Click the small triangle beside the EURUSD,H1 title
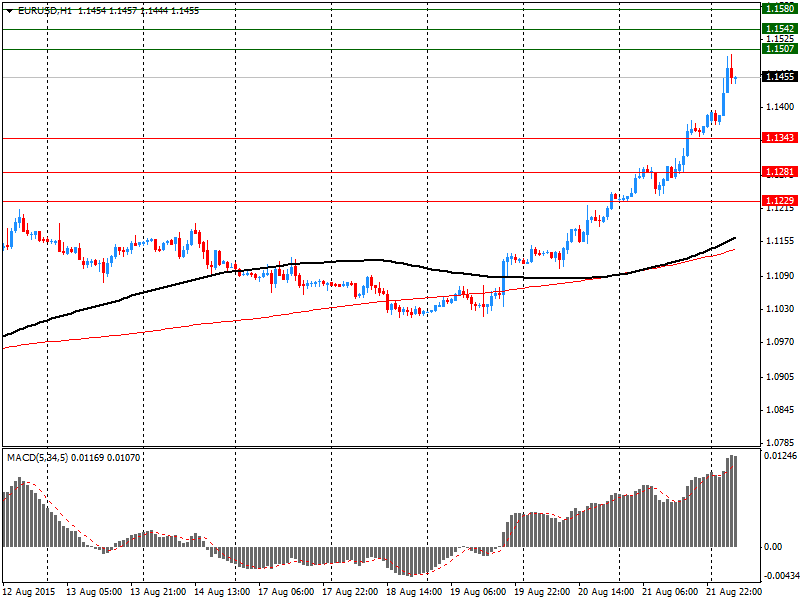800x600 pixels. [x=10, y=11]
